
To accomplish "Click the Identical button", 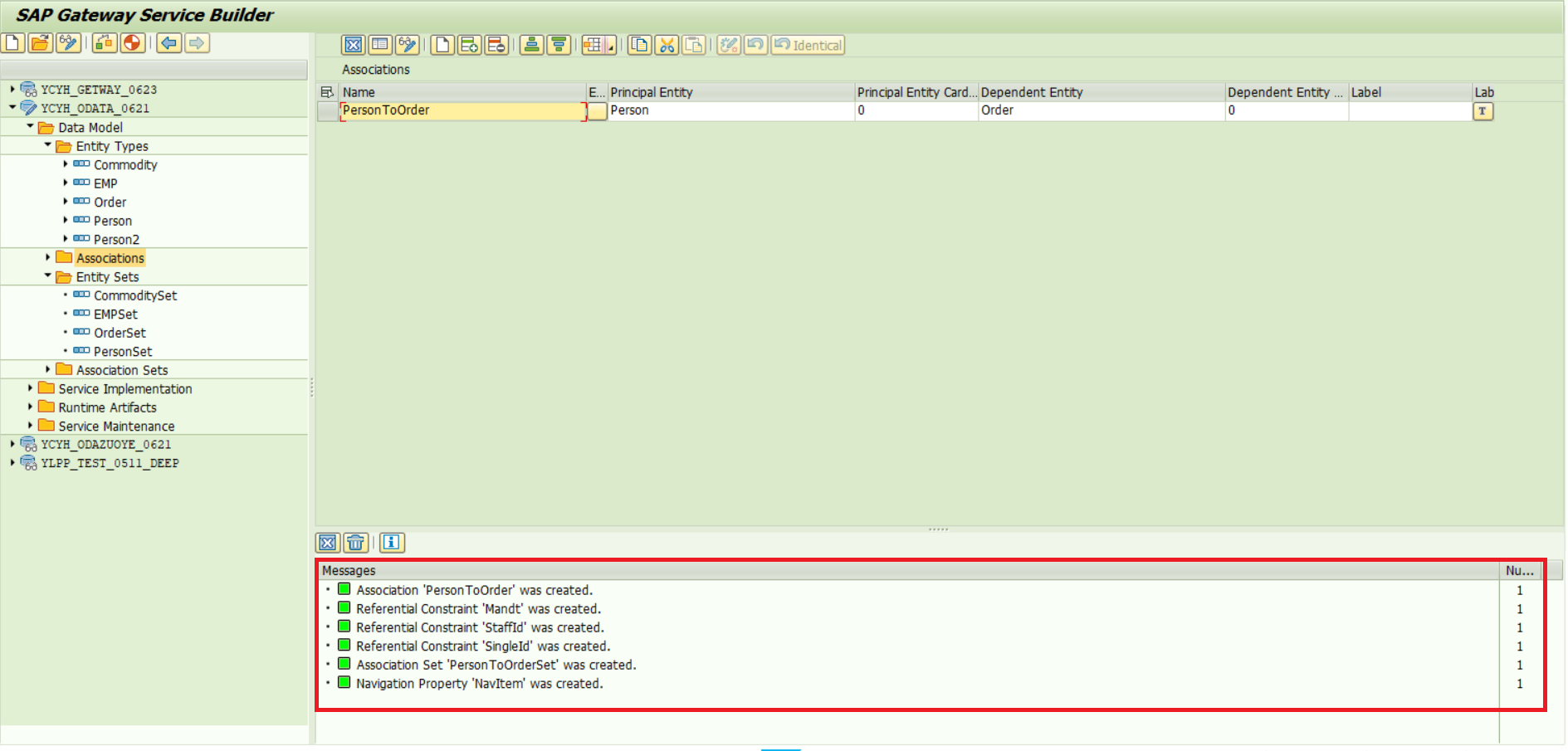I will click(x=808, y=45).
